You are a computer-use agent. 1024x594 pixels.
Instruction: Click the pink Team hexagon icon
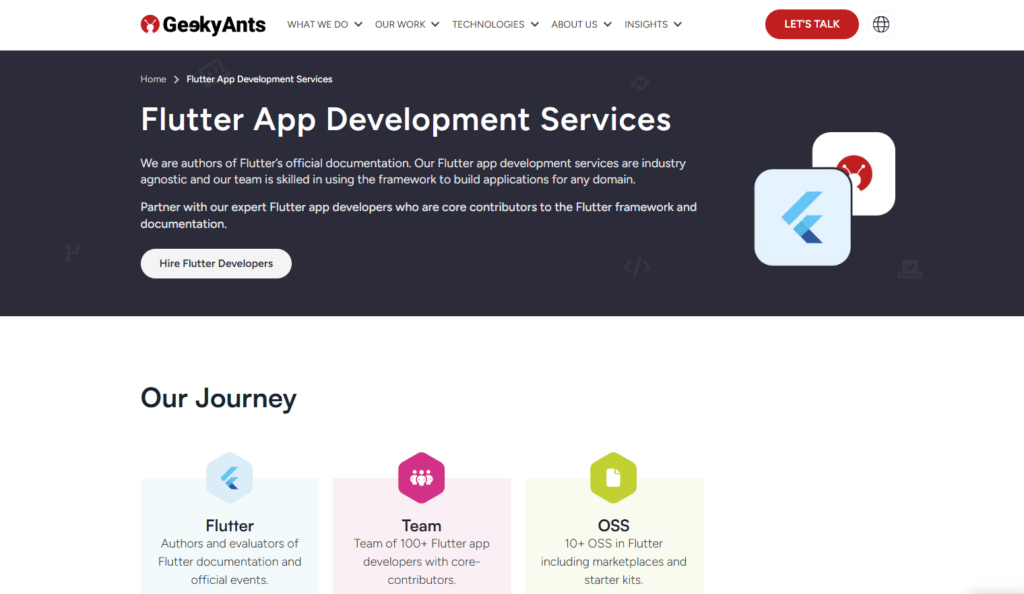point(421,478)
